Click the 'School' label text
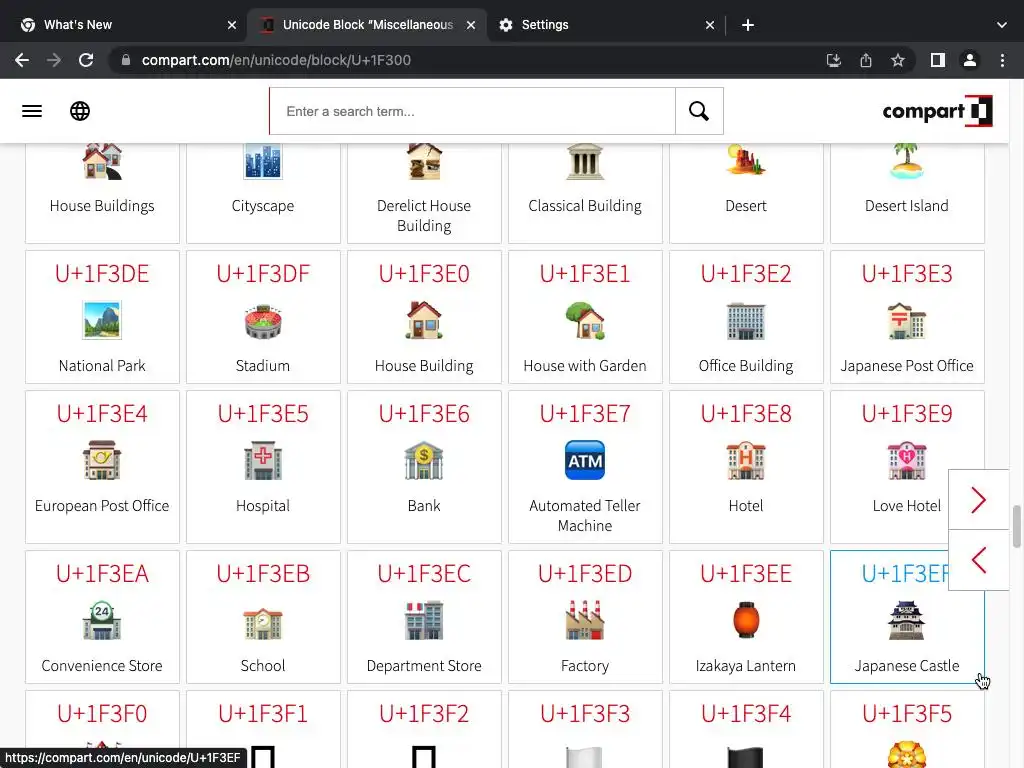Viewport: 1024px width, 768px height. click(263, 665)
